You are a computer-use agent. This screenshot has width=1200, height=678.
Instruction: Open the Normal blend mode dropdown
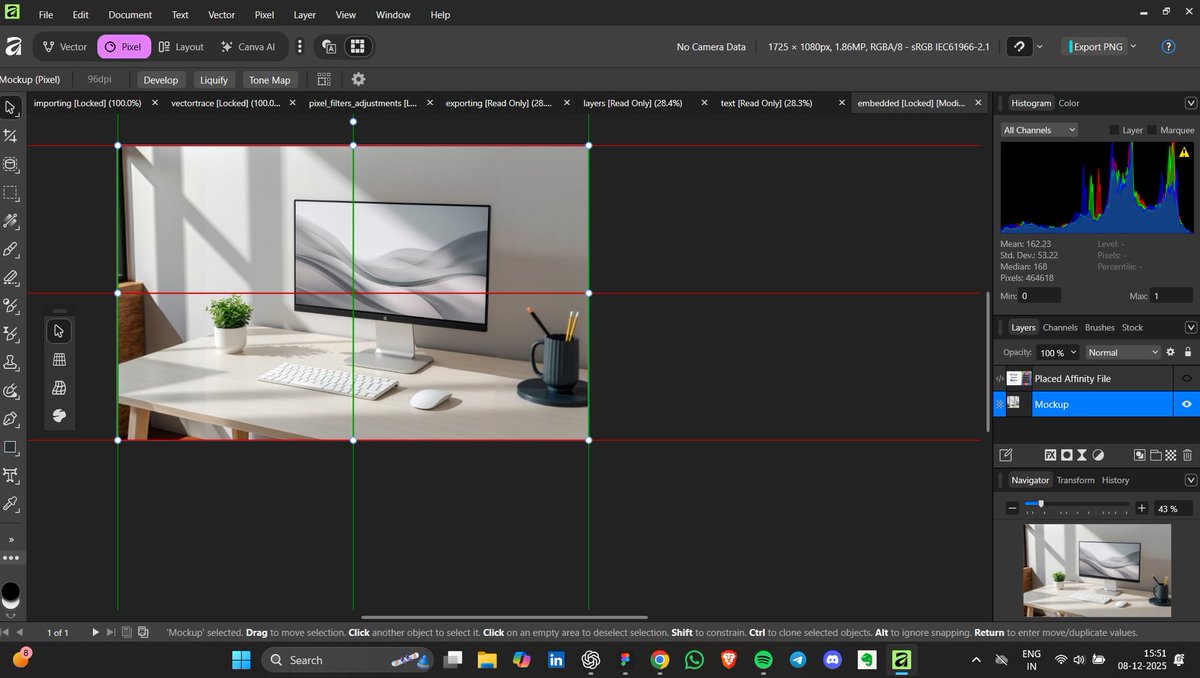click(1123, 352)
